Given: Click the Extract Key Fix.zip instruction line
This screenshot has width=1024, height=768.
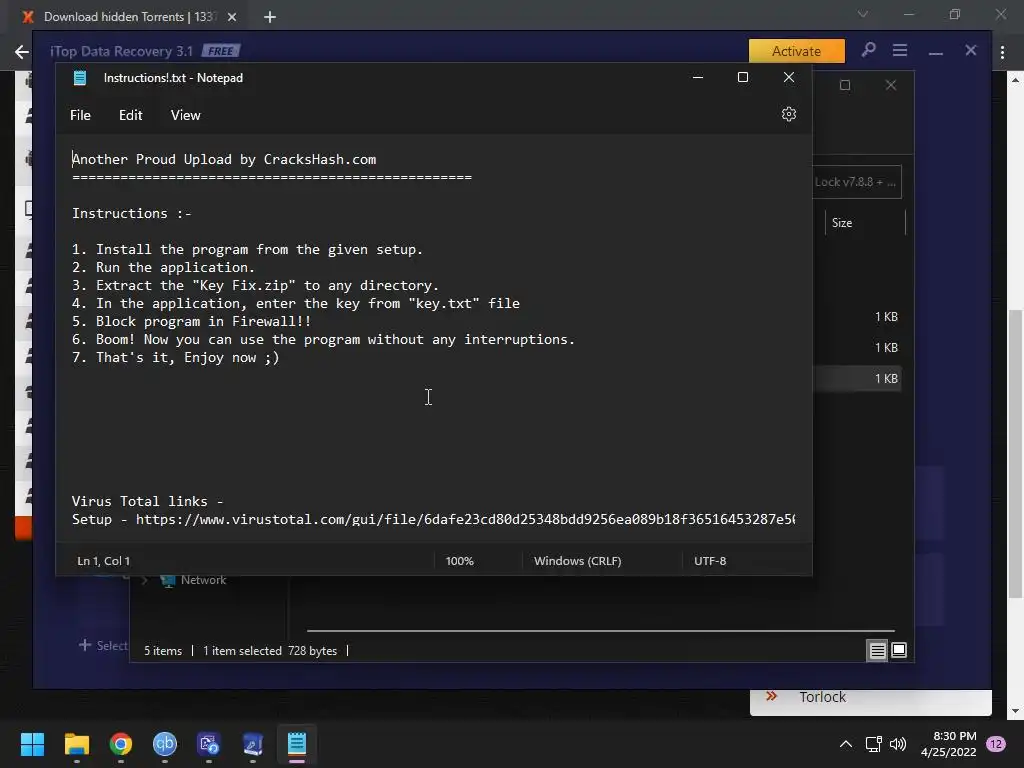Looking at the screenshot, I should click(x=255, y=285).
